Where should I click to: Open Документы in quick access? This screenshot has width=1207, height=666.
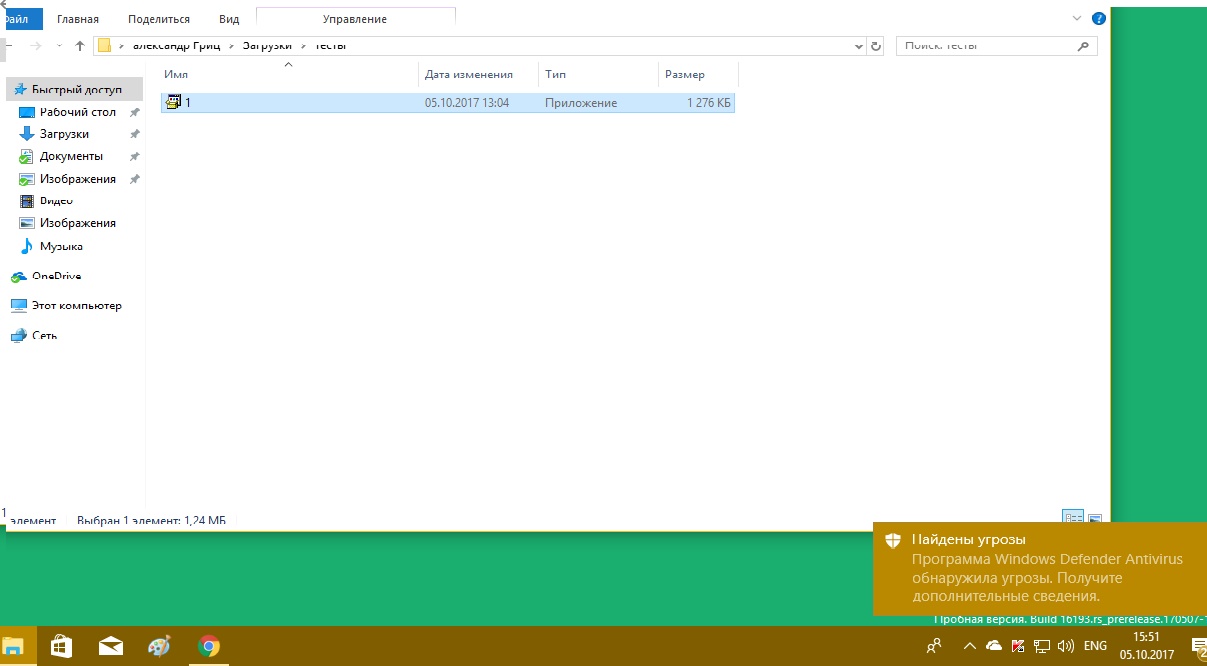(x=71, y=156)
